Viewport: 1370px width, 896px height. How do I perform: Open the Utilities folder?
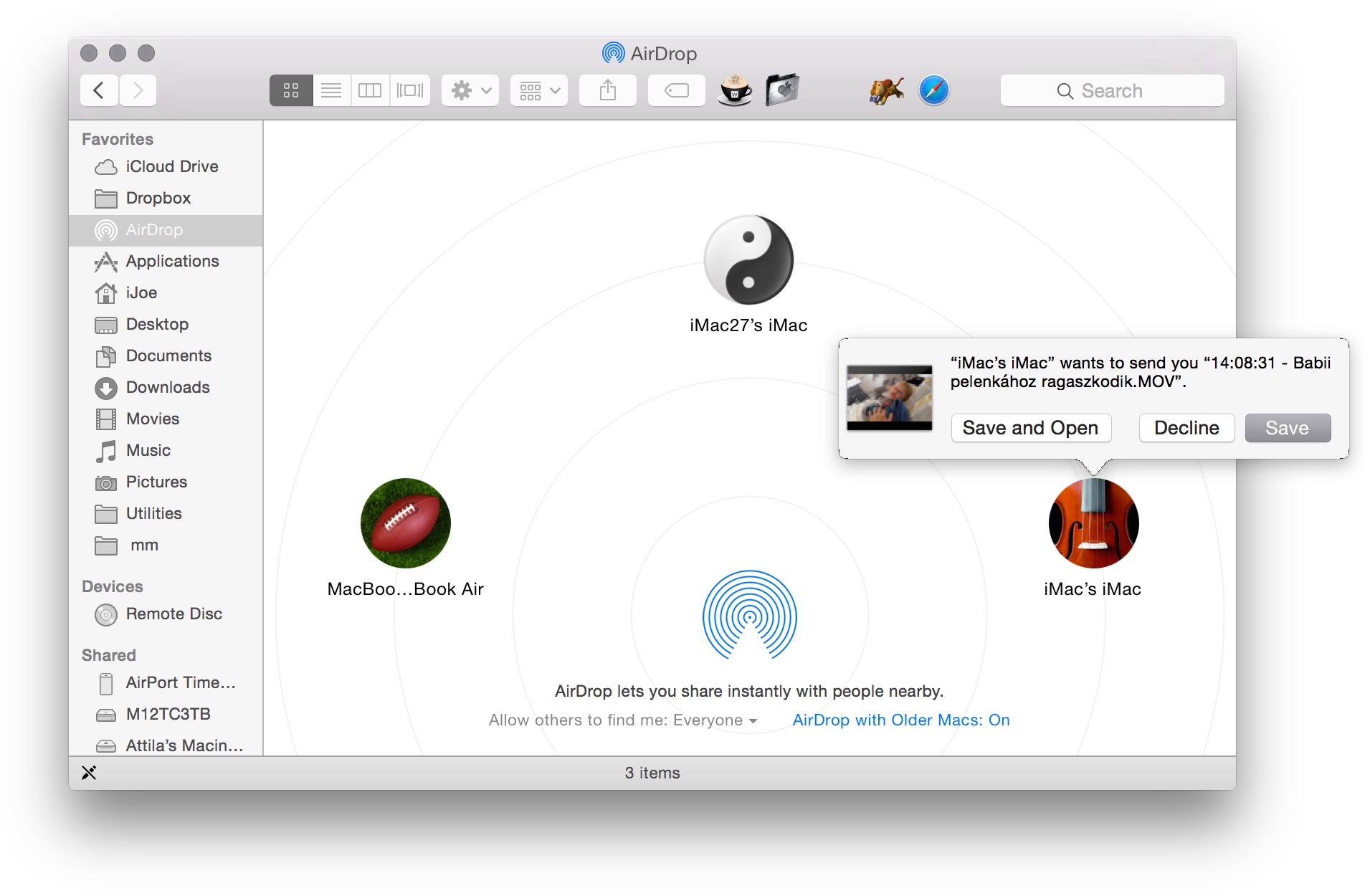(x=166, y=513)
